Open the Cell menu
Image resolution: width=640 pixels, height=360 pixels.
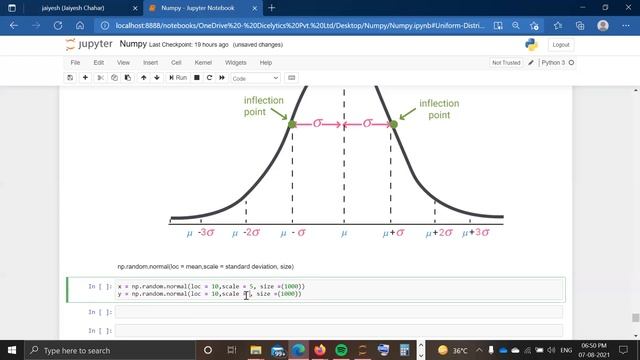click(176, 62)
